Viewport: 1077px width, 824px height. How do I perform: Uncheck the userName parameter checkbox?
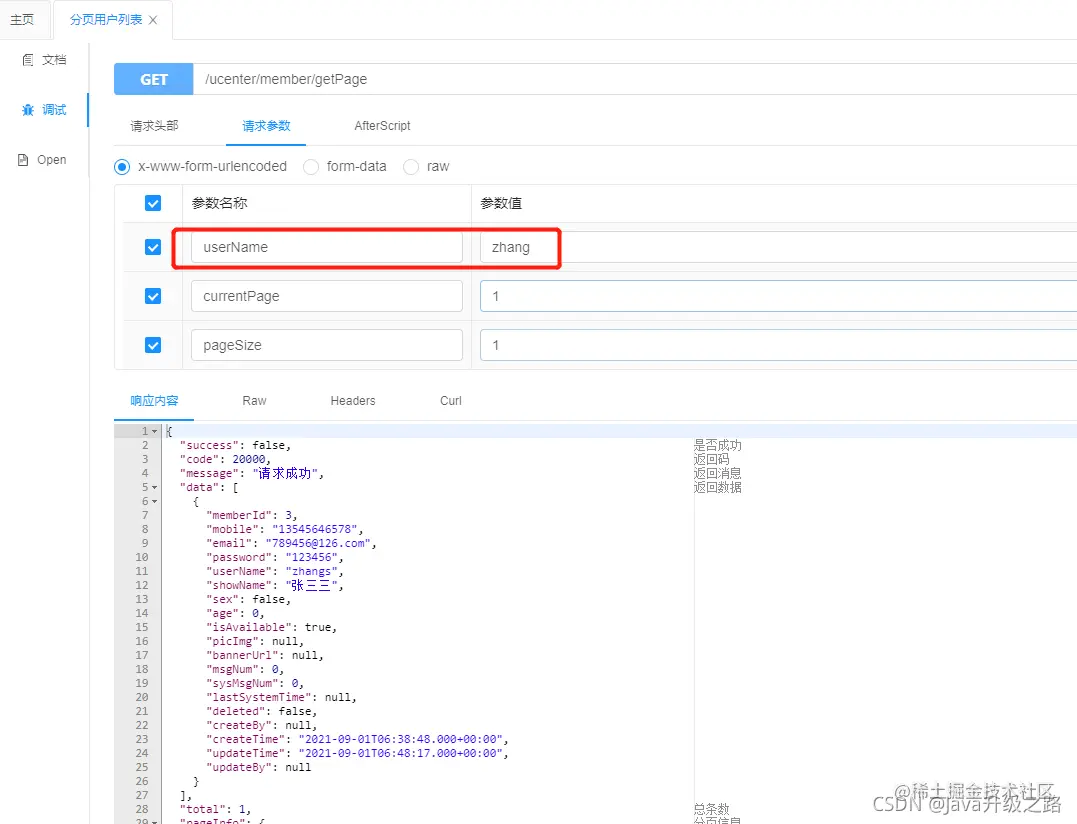(x=153, y=247)
